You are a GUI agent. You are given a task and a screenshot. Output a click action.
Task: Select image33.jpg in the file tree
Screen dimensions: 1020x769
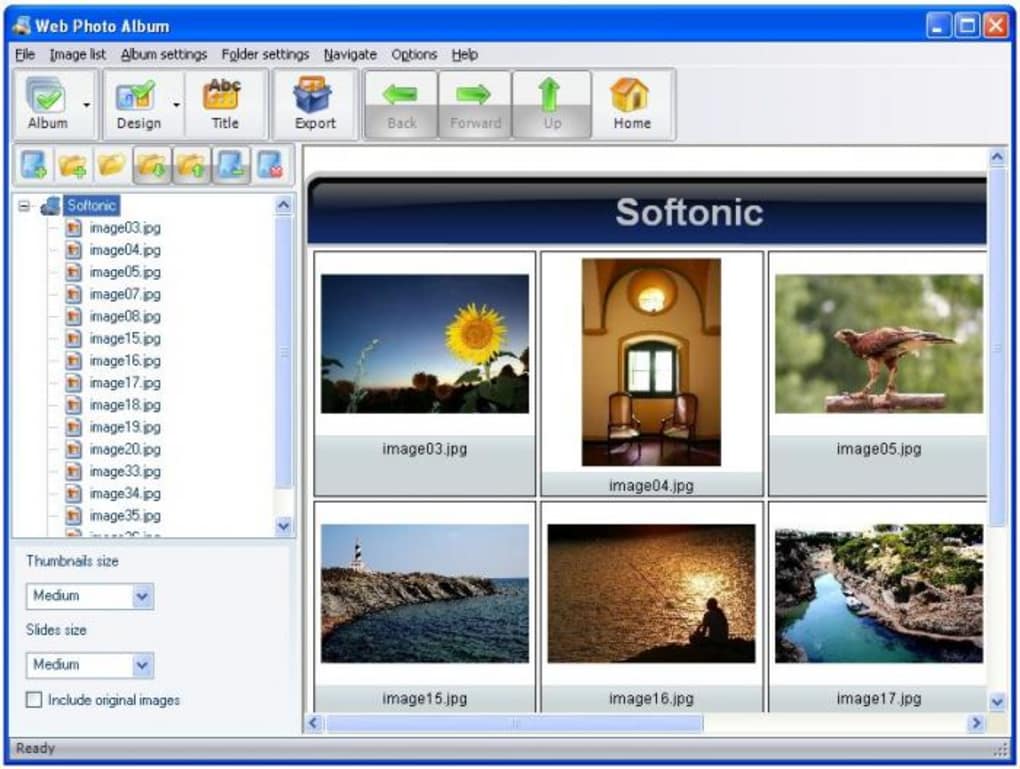pos(125,471)
